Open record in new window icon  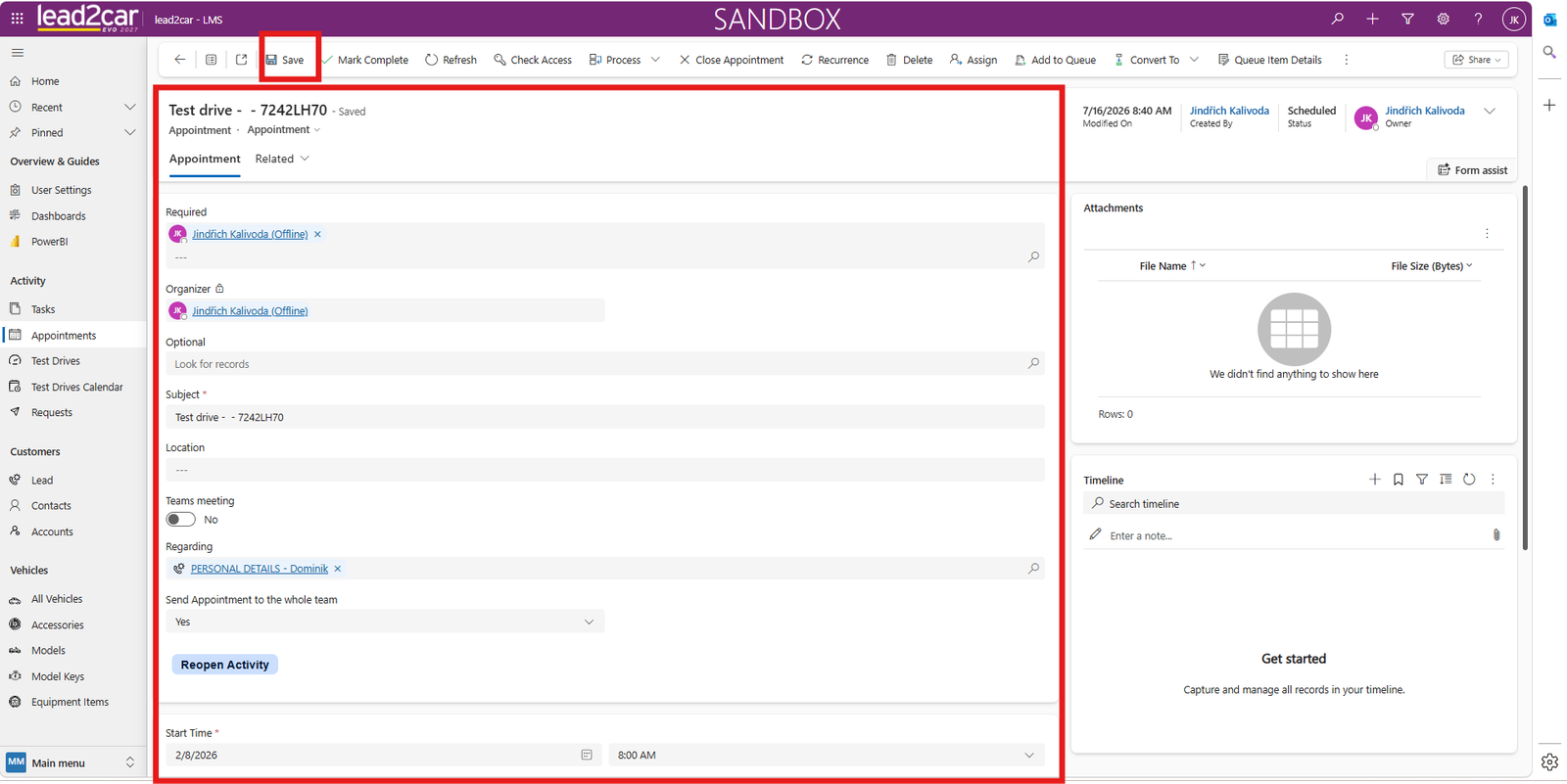click(242, 60)
